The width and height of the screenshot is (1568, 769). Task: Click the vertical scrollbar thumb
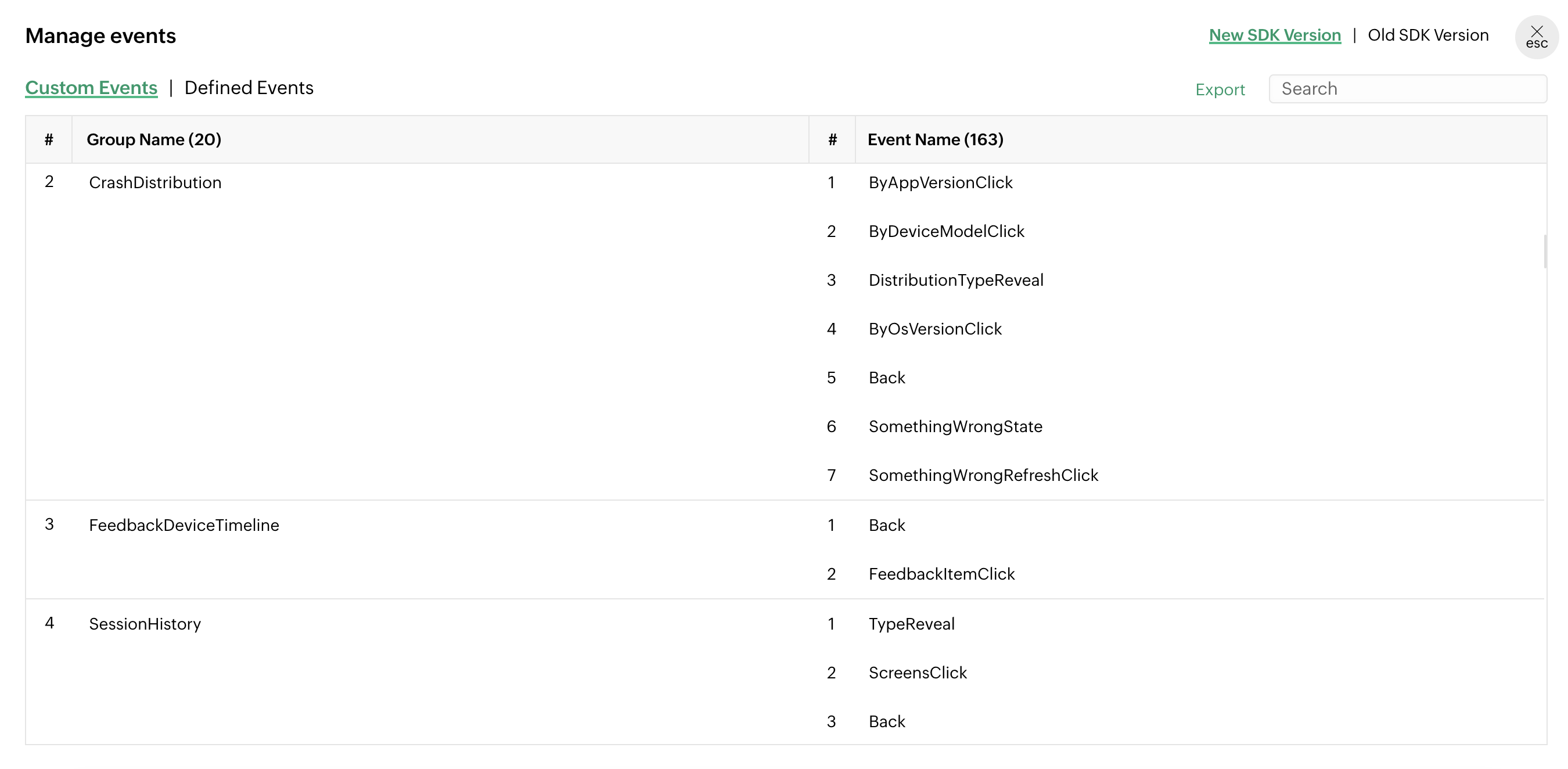click(x=1545, y=251)
